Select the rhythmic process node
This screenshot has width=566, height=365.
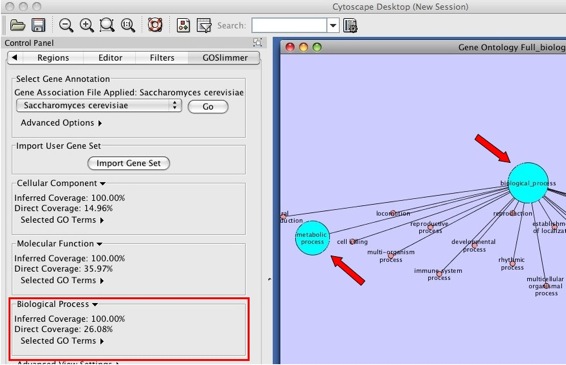click(512, 264)
